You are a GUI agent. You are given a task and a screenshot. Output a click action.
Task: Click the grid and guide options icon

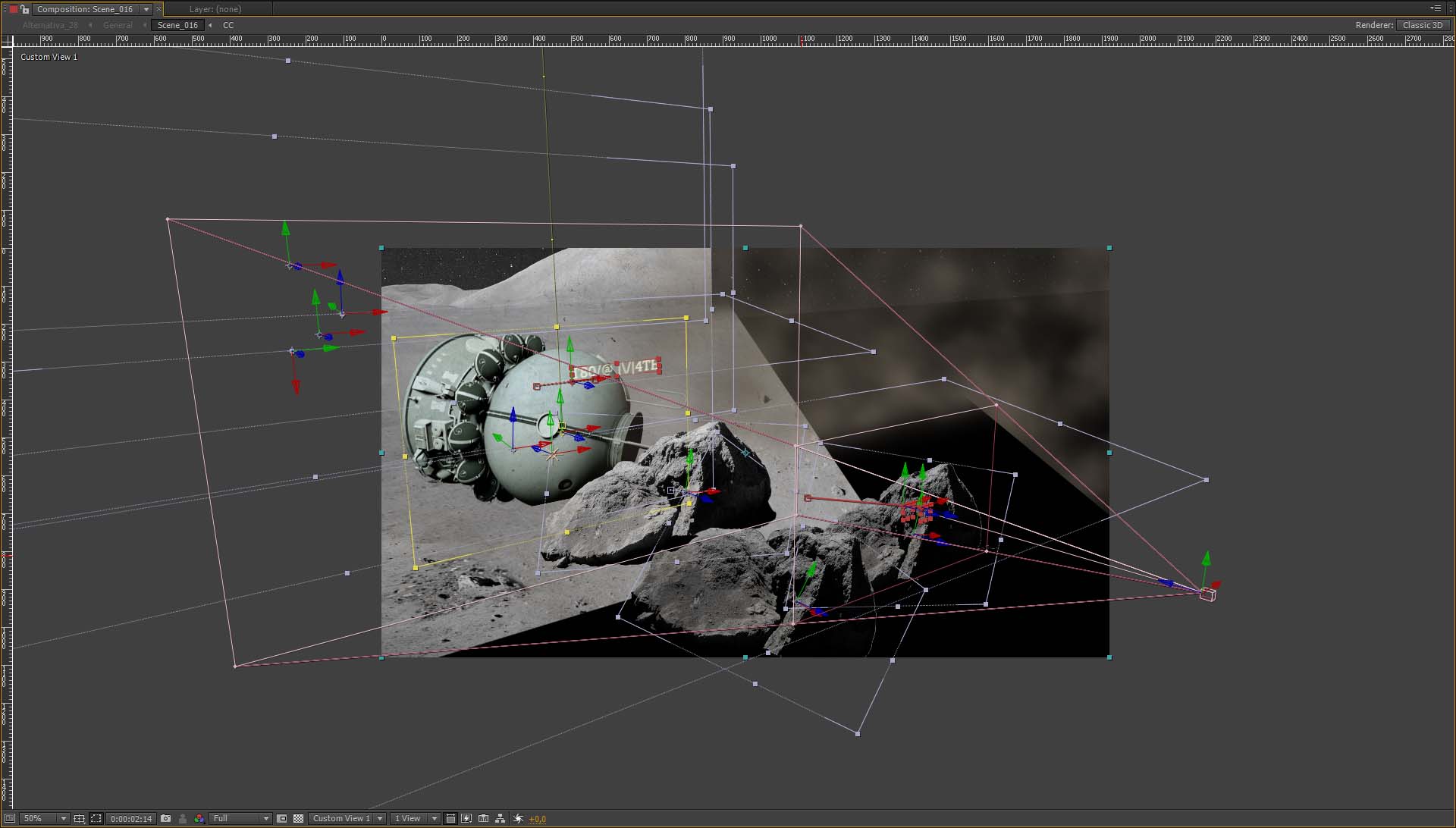coord(79,818)
